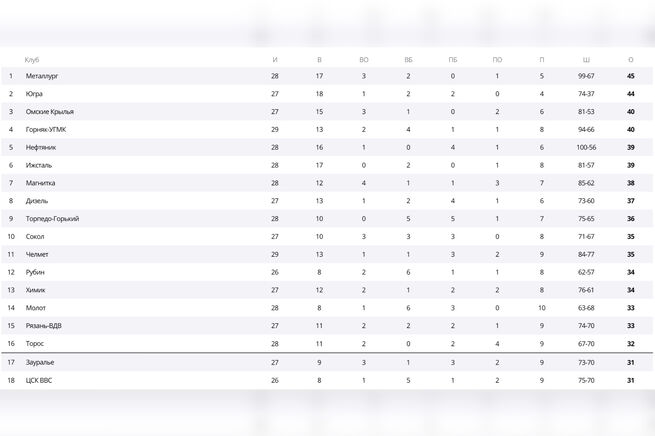Open the Рязань-ВДВ club page
This screenshot has width=655, height=436.
point(45,326)
